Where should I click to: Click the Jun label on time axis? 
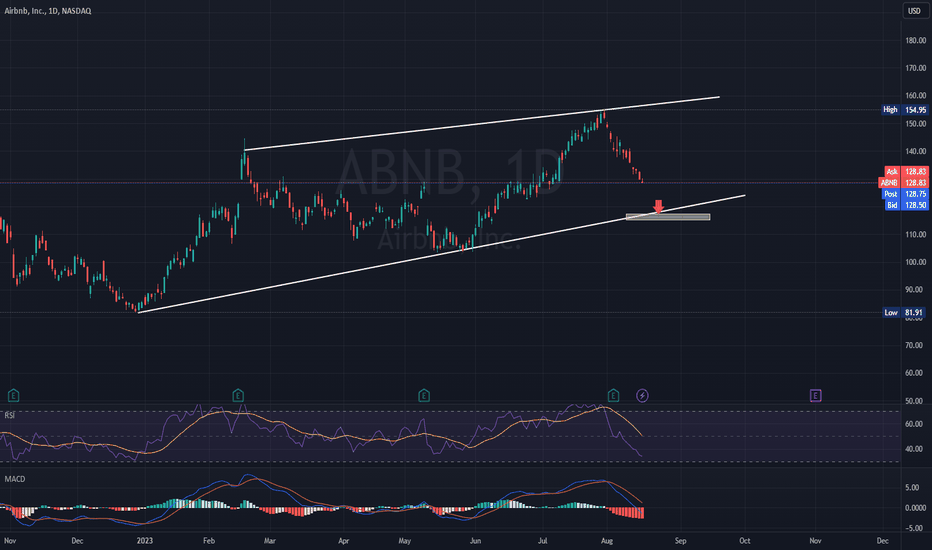click(x=475, y=540)
